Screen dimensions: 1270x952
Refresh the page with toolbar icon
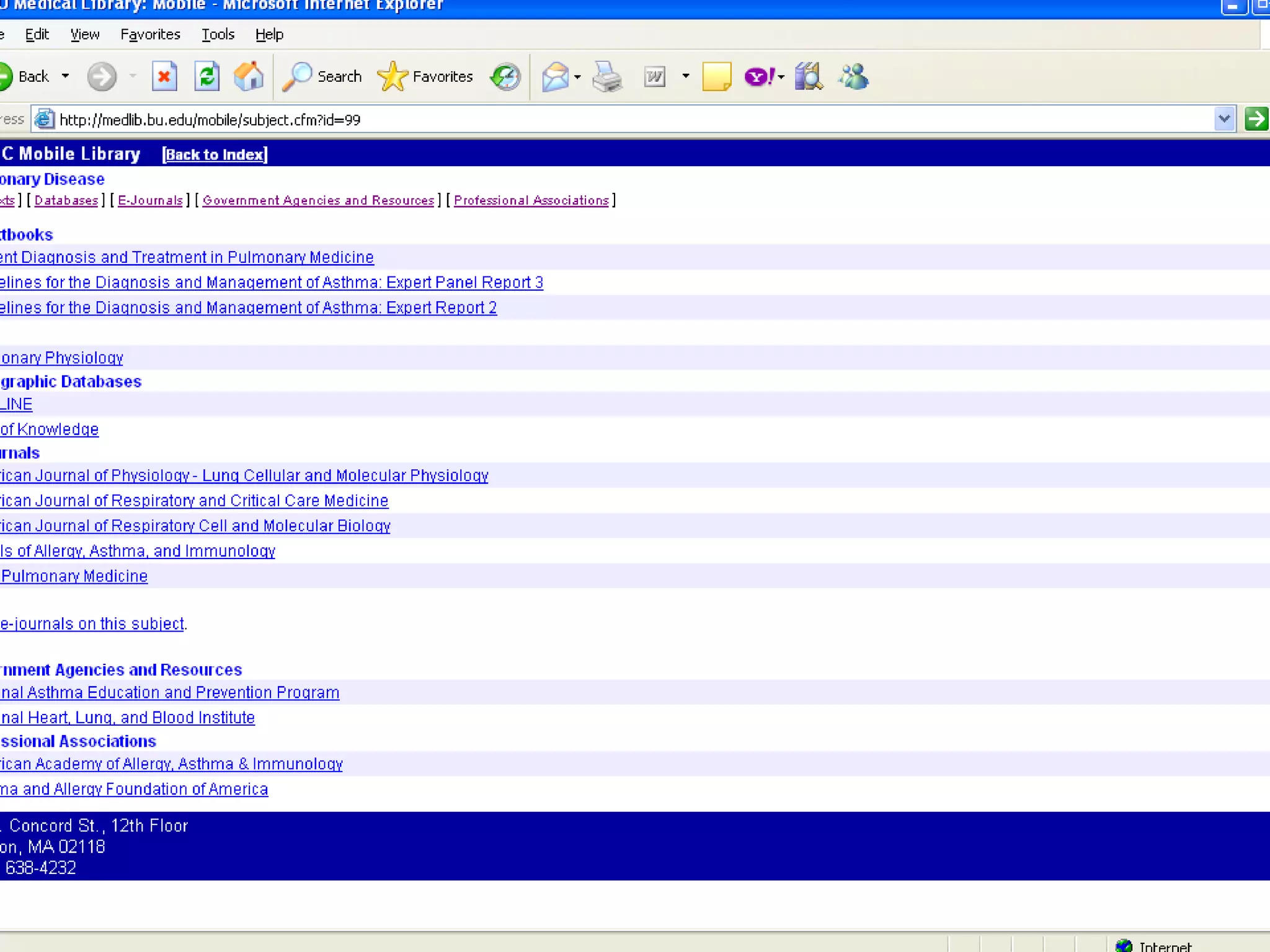206,77
